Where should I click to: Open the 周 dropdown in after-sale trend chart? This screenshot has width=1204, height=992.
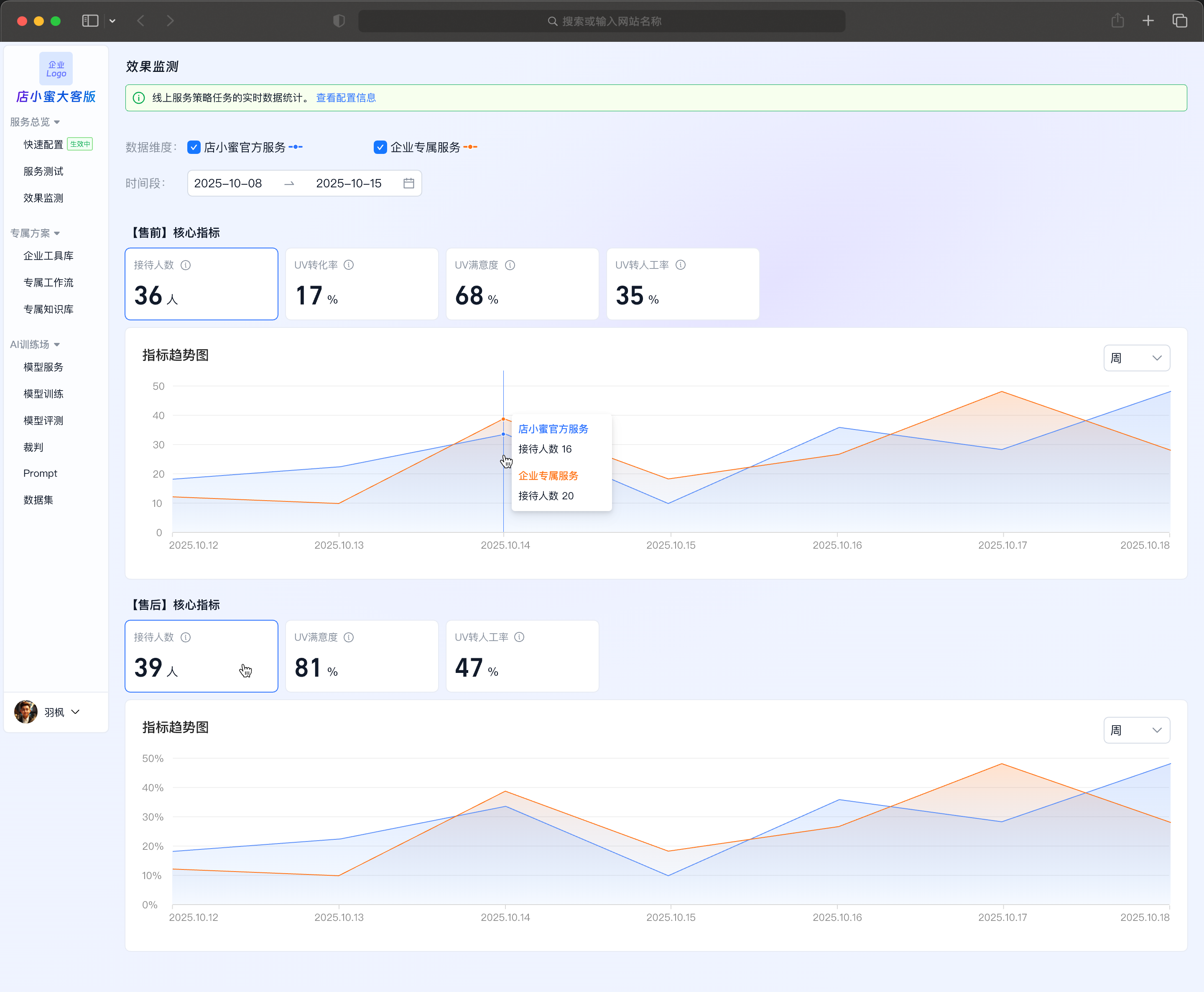(1136, 730)
